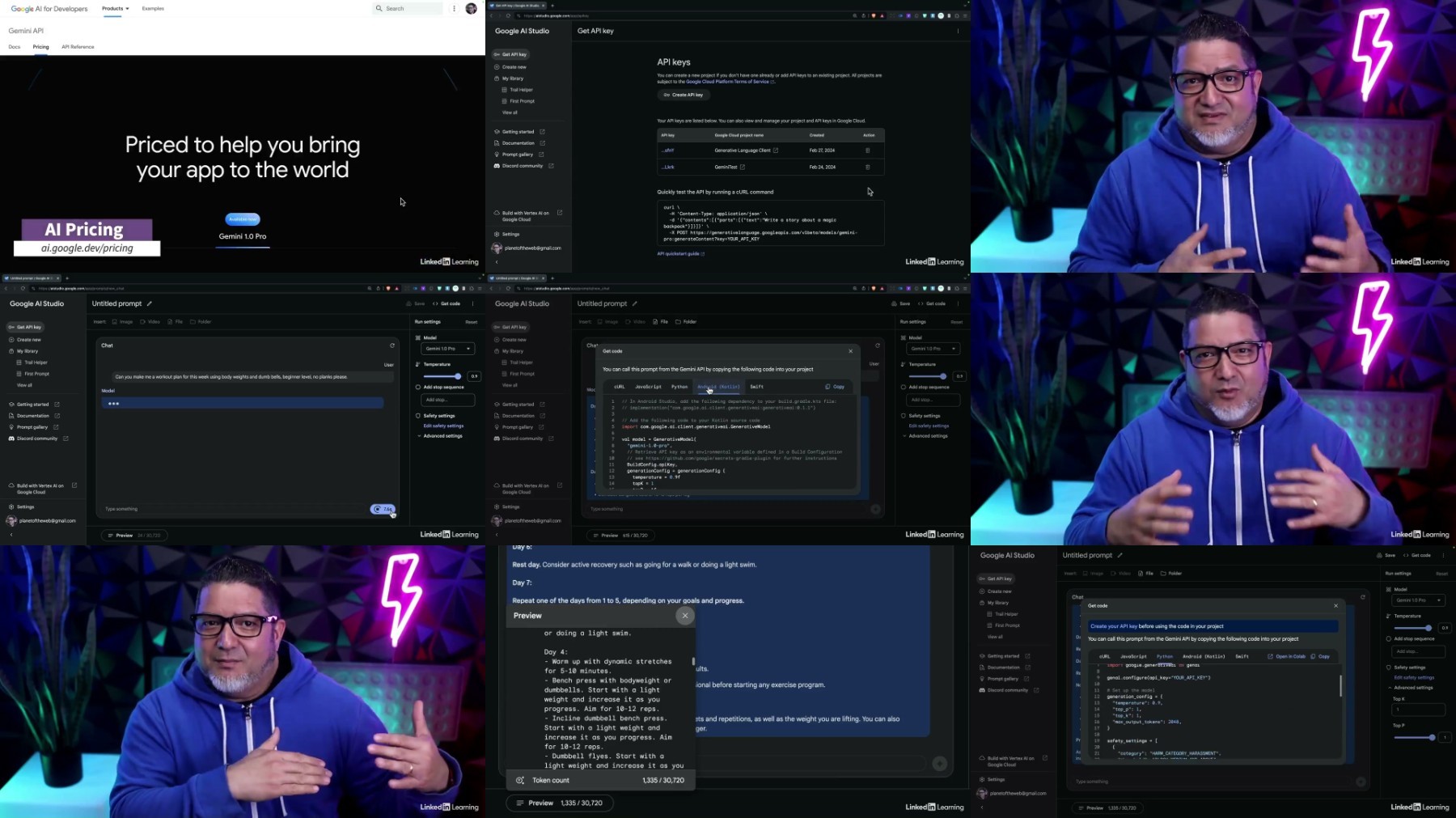The width and height of the screenshot is (1456, 818).
Task: Open Discord community in the API keys page sidebar
Action: [x=523, y=166]
